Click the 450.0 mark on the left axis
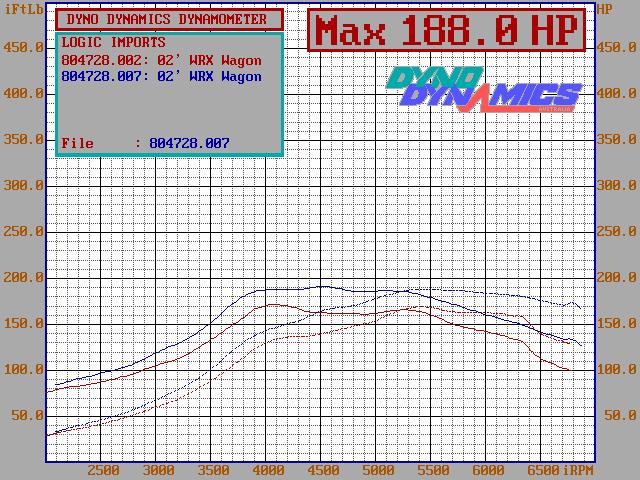 tap(24, 47)
